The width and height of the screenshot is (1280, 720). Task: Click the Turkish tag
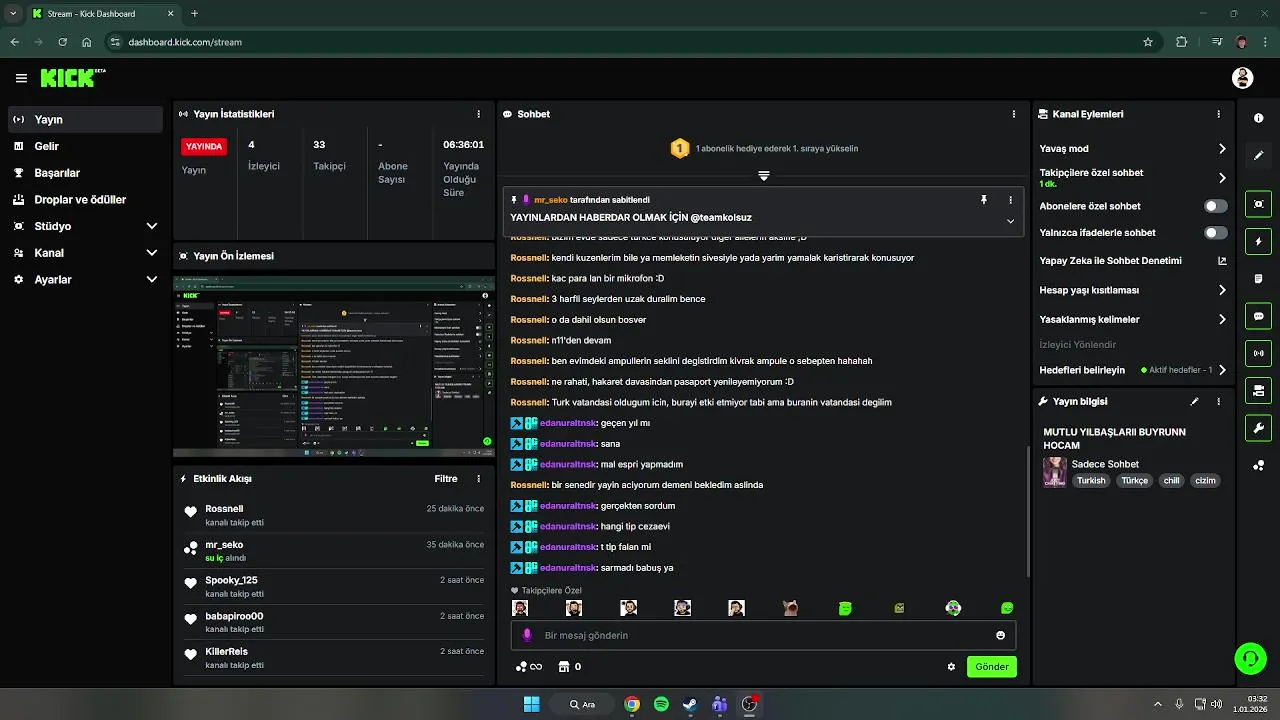click(1091, 481)
